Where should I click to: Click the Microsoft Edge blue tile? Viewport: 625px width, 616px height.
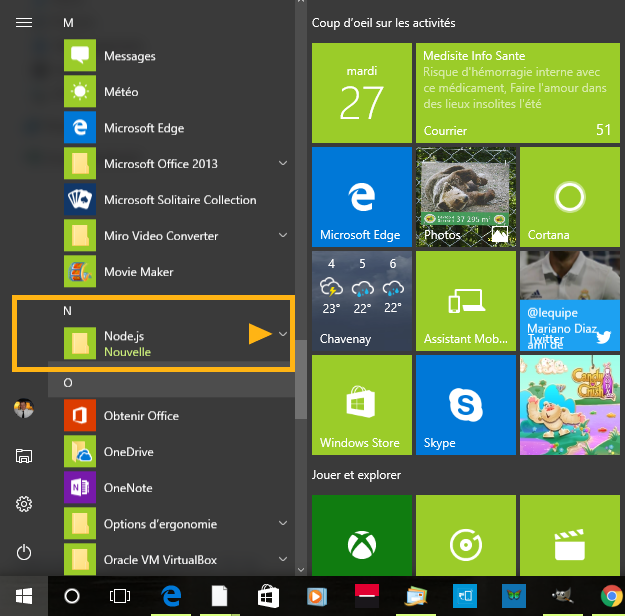click(362, 197)
